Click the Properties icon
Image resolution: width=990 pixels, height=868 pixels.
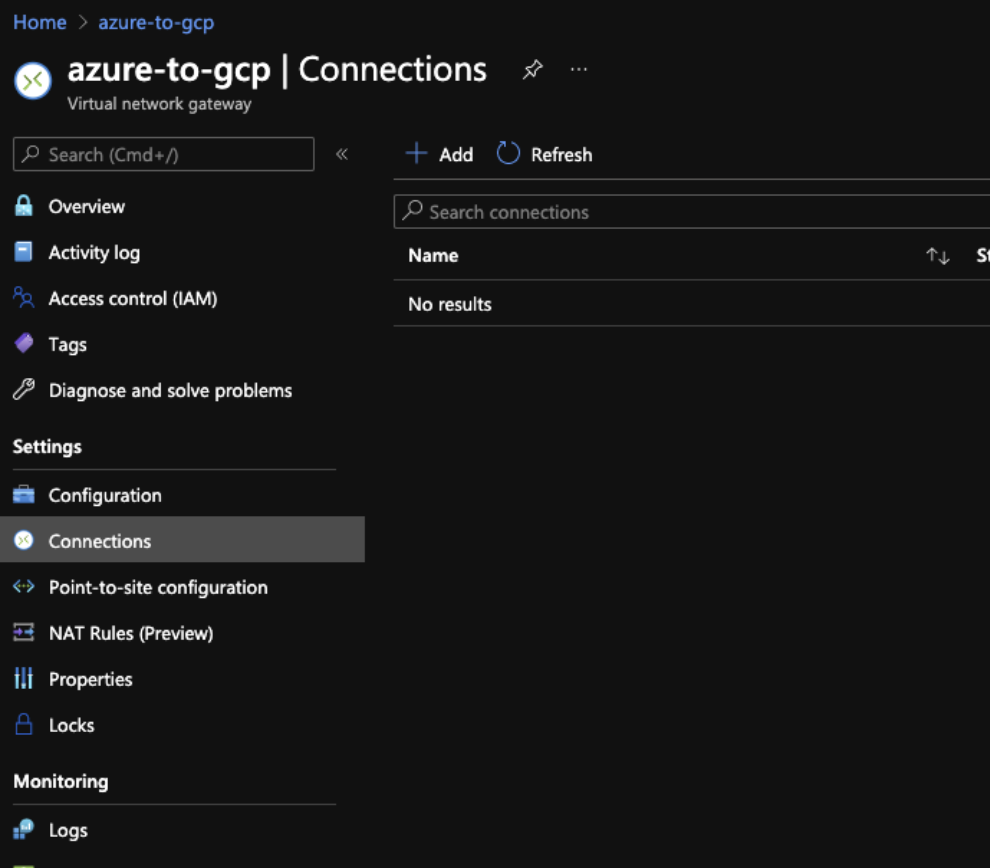(23, 679)
